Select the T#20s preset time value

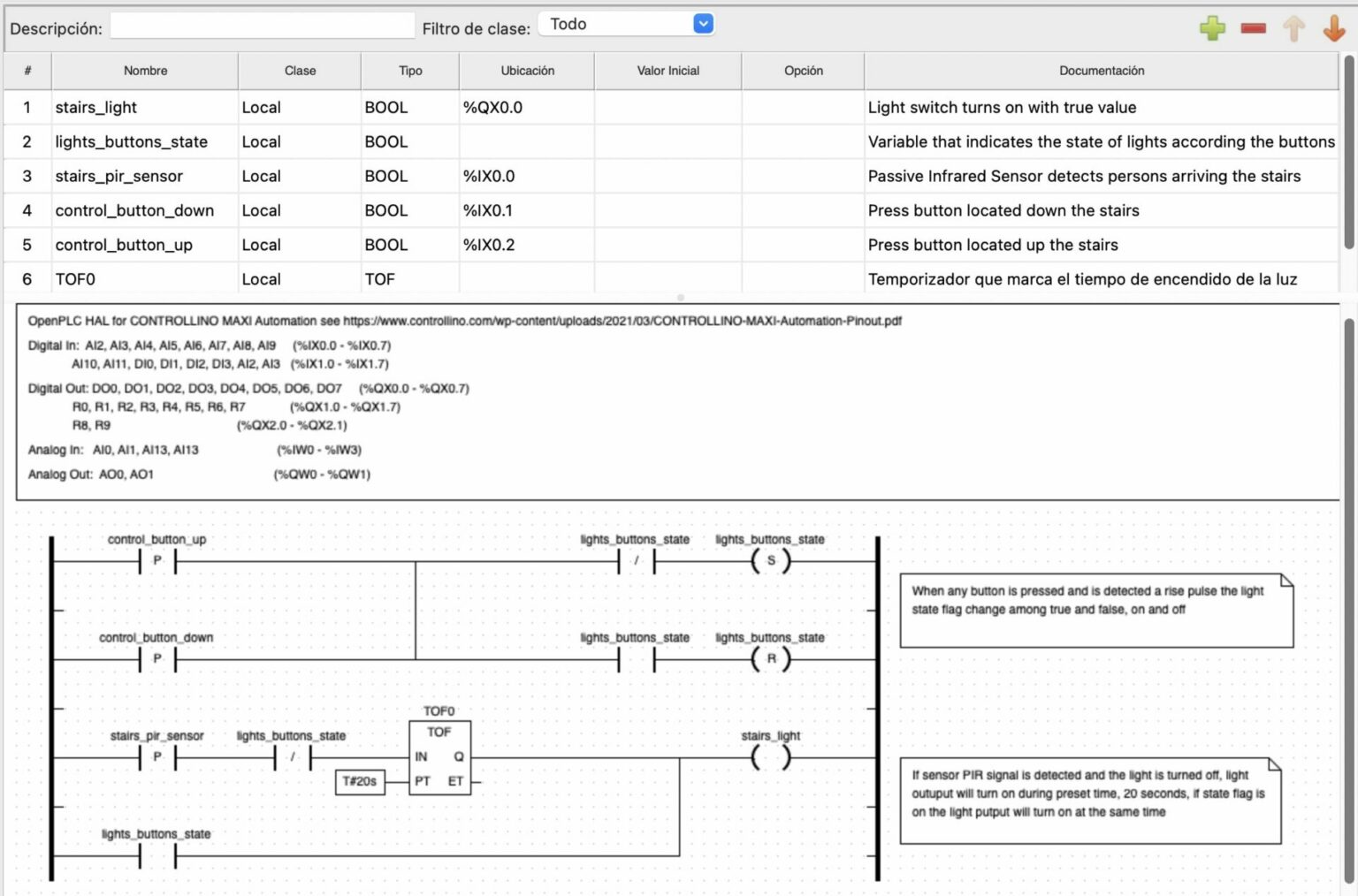tap(360, 782)
